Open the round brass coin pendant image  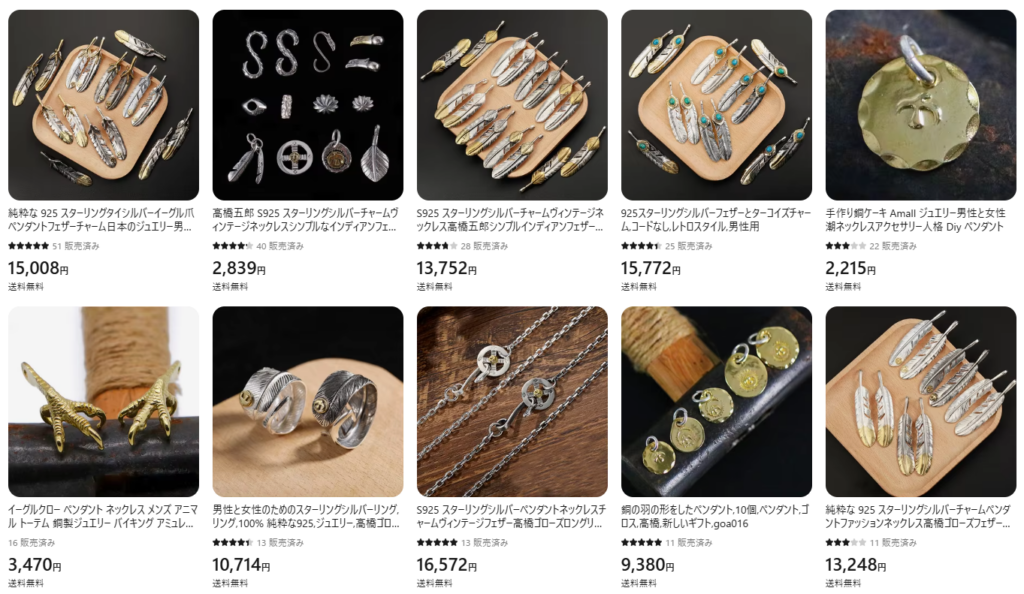point(921,104)
